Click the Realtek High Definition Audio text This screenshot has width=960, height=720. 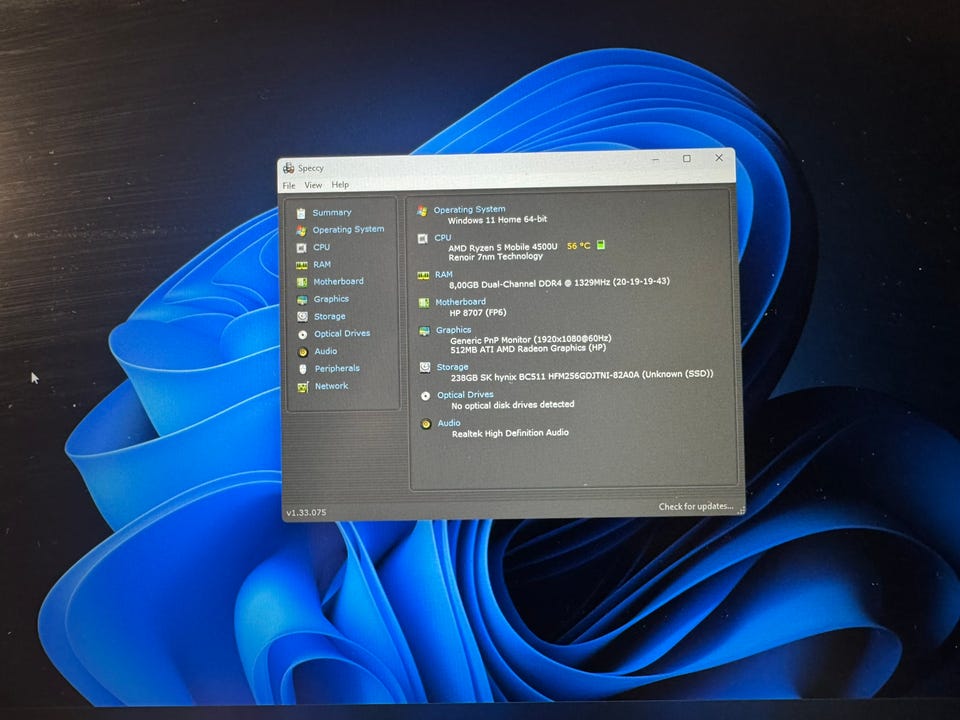click(511, 433)
